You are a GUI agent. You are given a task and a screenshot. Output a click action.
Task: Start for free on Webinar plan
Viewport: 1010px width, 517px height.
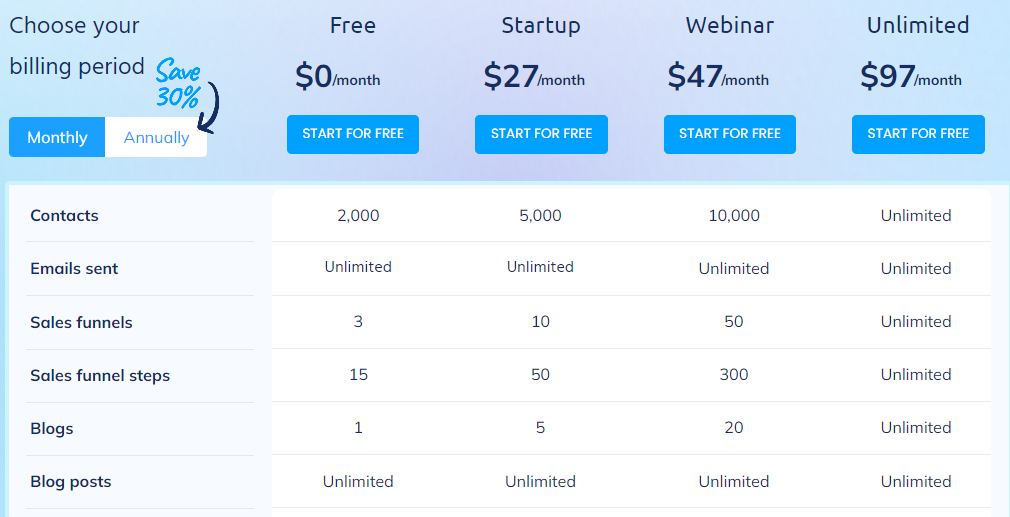tap(730, 134)
